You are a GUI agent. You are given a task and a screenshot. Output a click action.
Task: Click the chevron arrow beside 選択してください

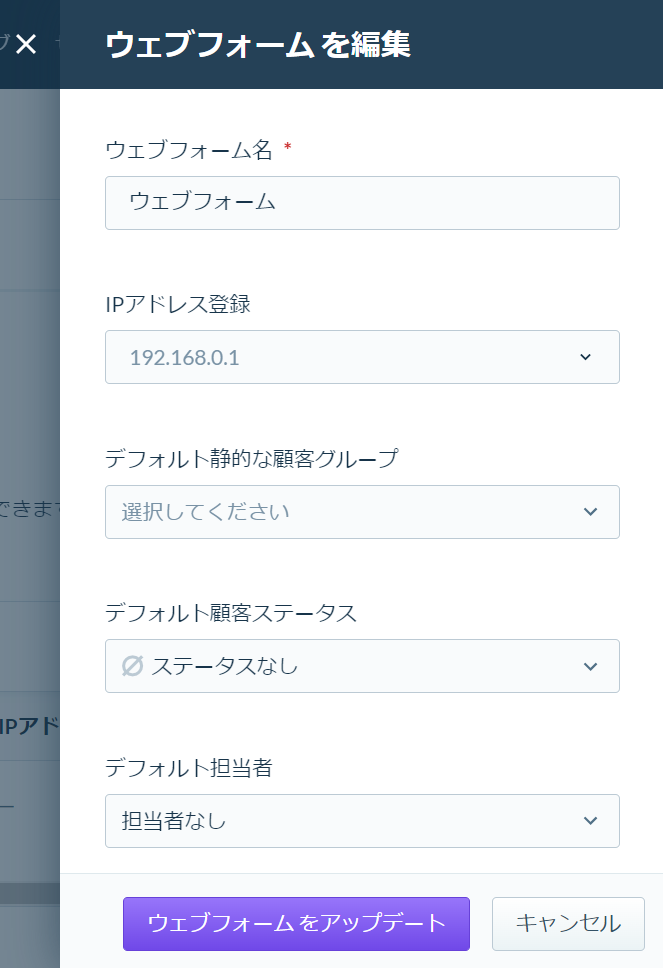pyautogui.click(x=590, y=512)
